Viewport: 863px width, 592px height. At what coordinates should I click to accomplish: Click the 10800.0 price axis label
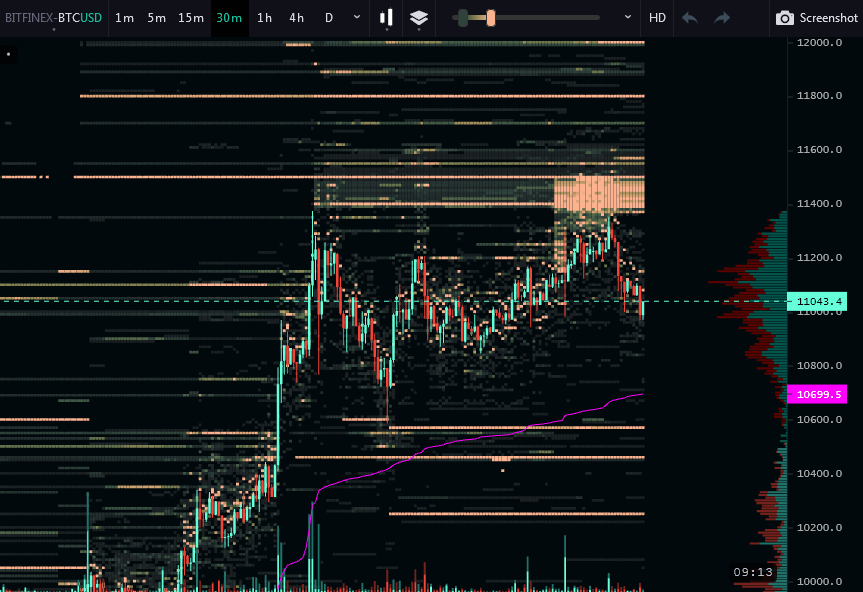click(819, 365)
